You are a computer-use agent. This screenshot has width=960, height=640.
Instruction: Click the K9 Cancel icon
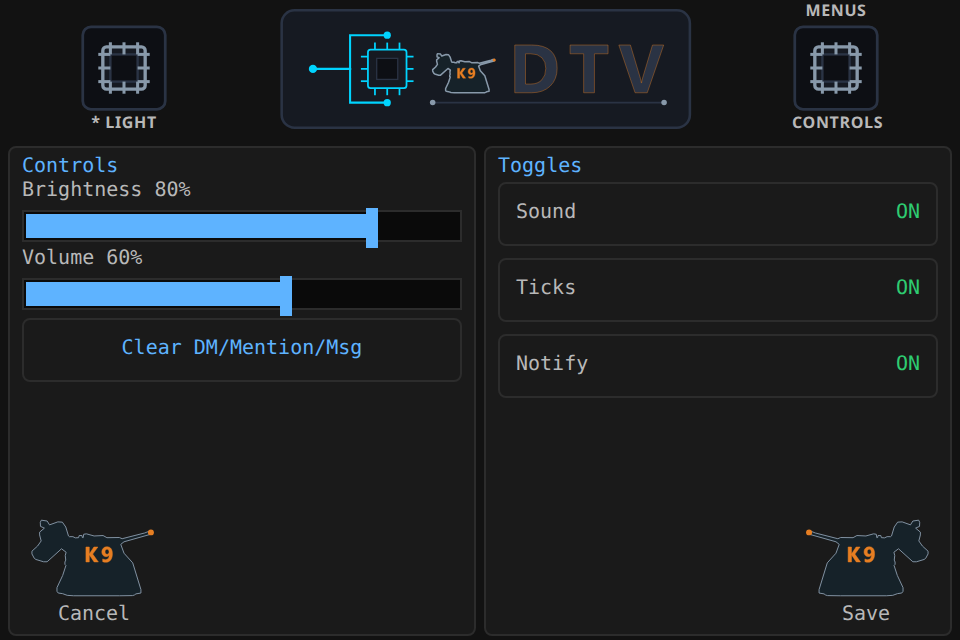click(92, 558)
